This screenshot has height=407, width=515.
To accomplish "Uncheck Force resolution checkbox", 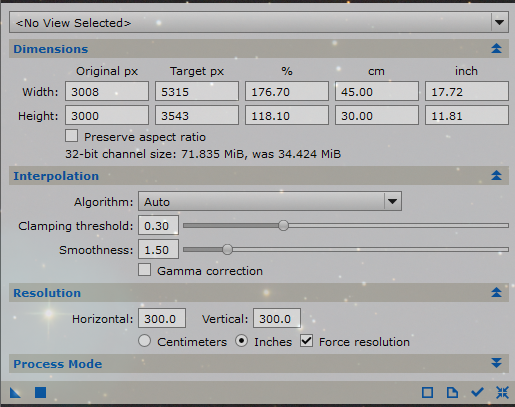I will pyautogui.click(x=306, y=341).
